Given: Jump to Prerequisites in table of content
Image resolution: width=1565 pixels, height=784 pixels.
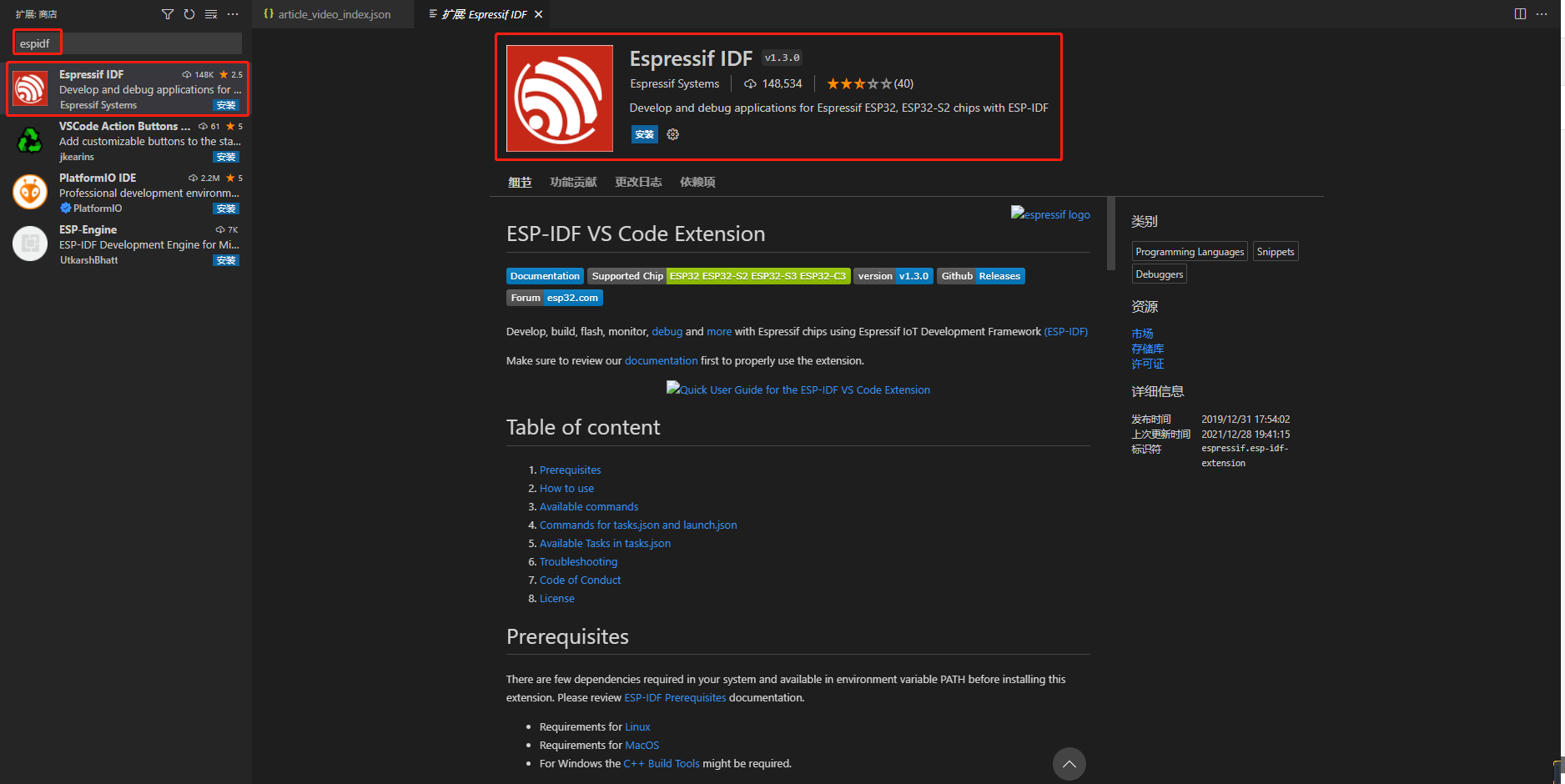Looking at the screenshot, I should (570, 470).
